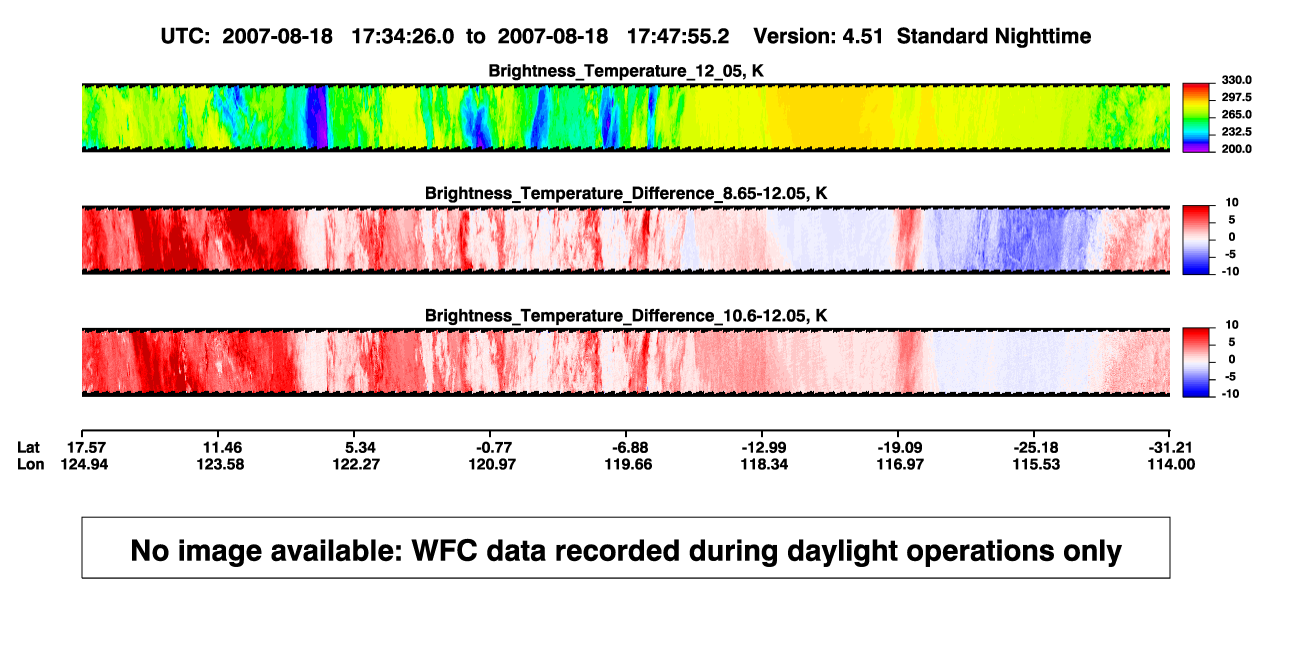Click the 8.65-12.05 difference color scale bar

pos(1197,240)
